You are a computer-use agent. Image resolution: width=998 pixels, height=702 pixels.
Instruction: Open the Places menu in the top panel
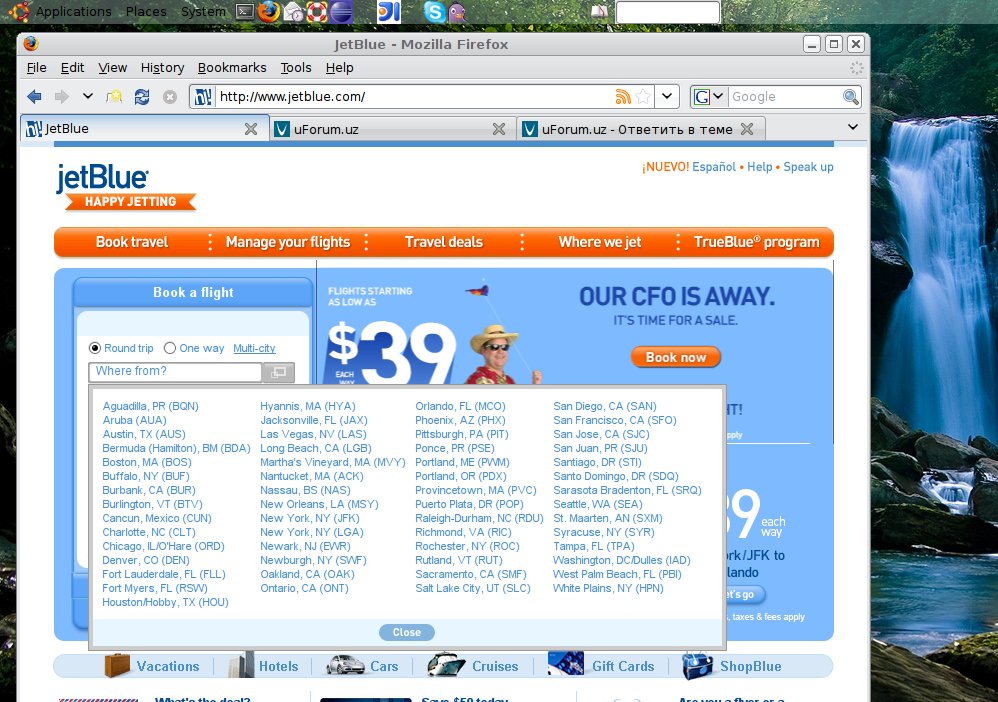click(146, 11)
